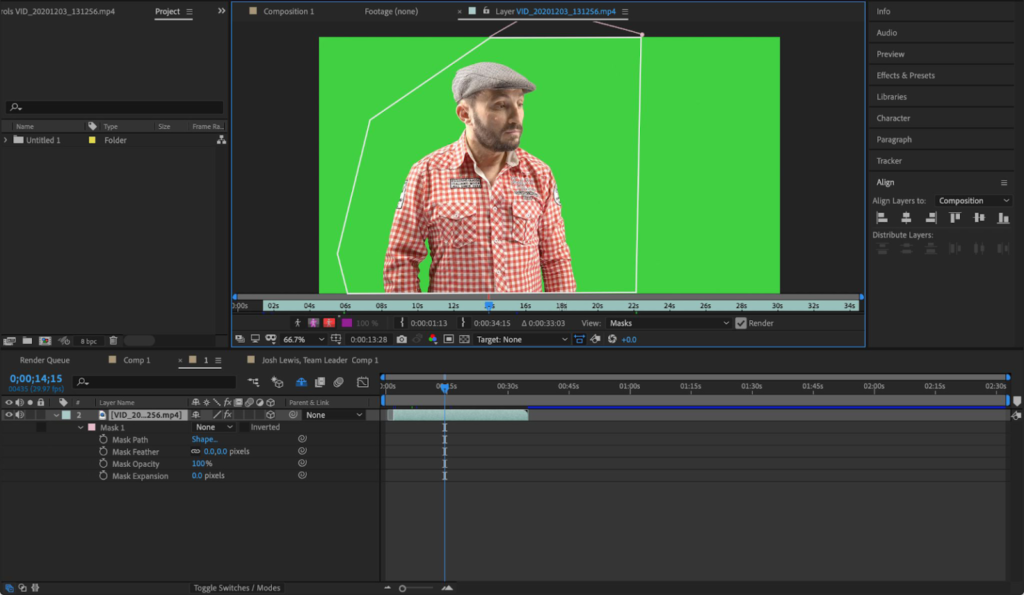1024x595 pixels.
Task: Click the Align horizontal center icon
Action: pyautogui.click(x=905, y=217)
